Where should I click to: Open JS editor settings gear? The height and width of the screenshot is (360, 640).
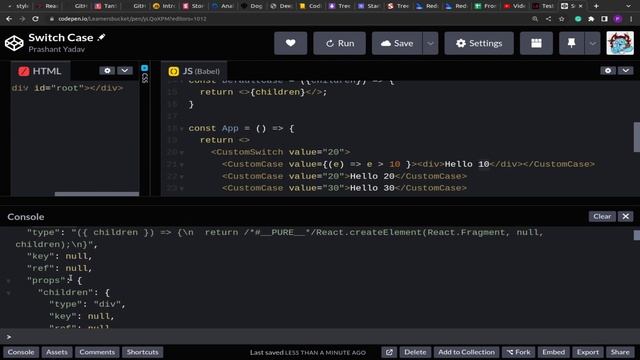(x=608, y=71)
